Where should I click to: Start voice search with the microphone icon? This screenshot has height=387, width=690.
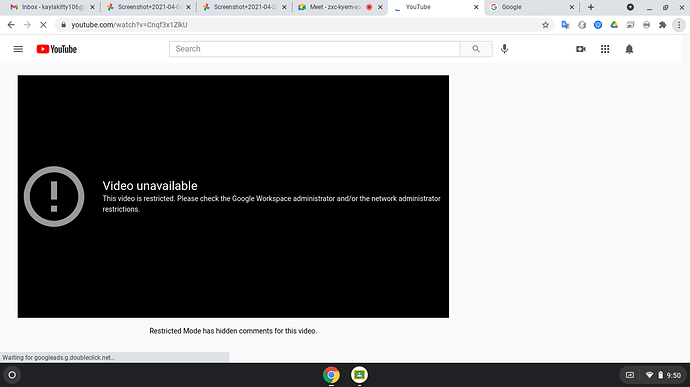[504, 49]
